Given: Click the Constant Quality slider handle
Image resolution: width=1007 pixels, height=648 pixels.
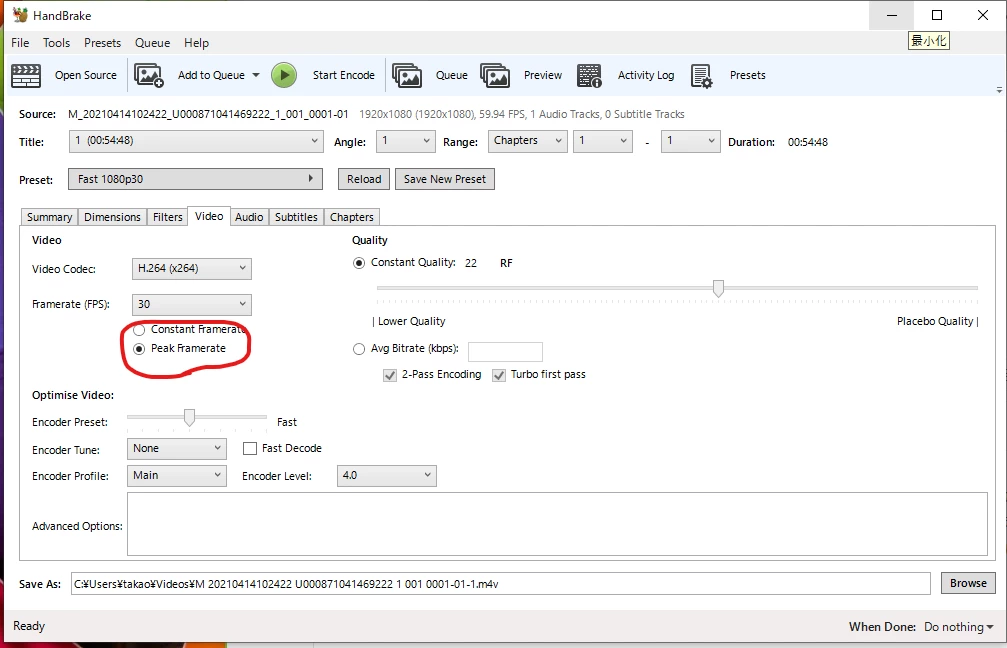Looking at the screenshot, I should point(718,288).
